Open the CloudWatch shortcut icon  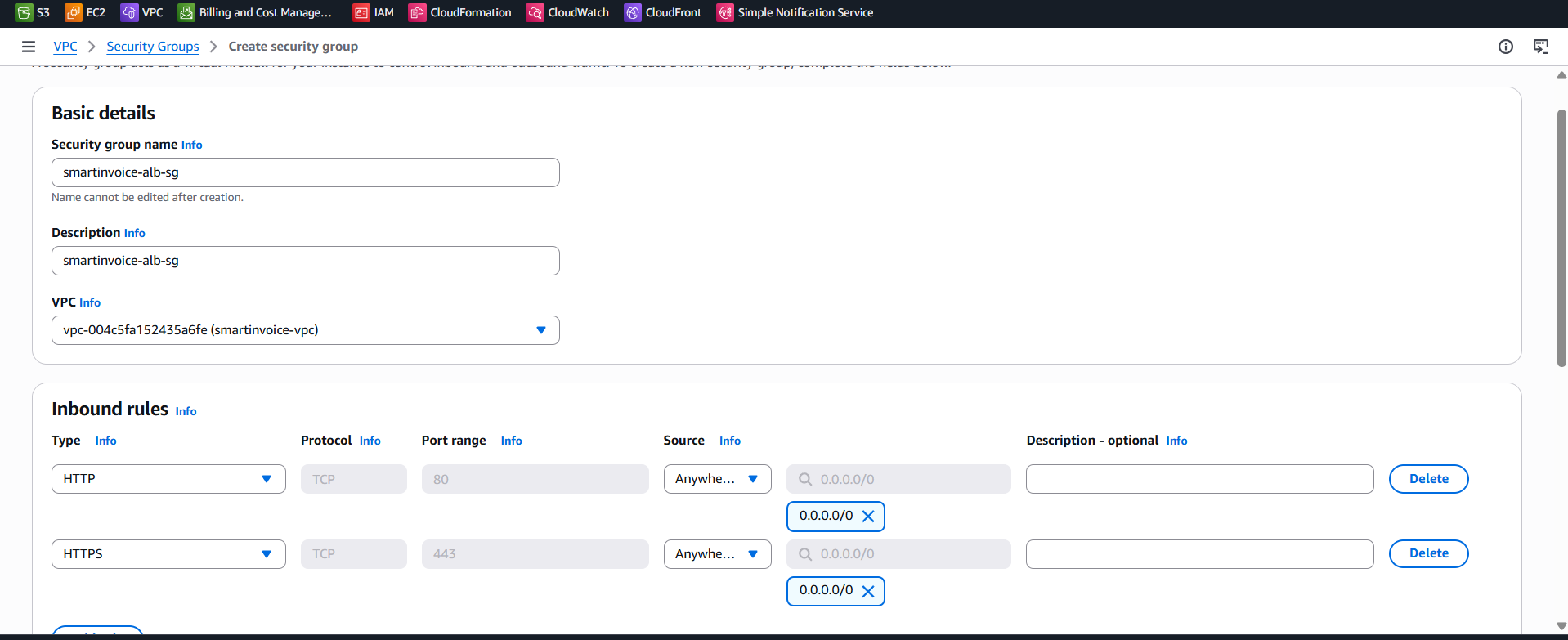(x=535, y=12)
